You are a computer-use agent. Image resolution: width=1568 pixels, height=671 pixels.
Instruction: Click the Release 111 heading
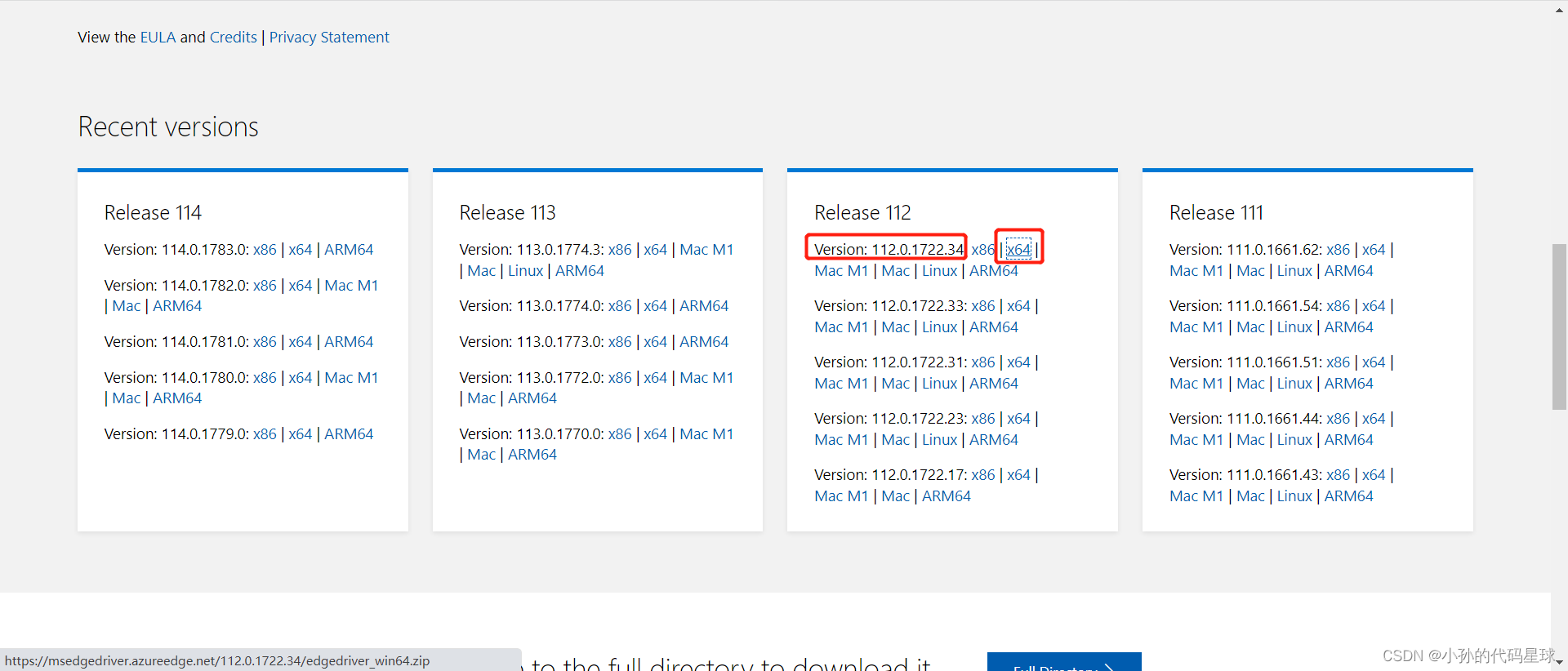point(1216,213)
